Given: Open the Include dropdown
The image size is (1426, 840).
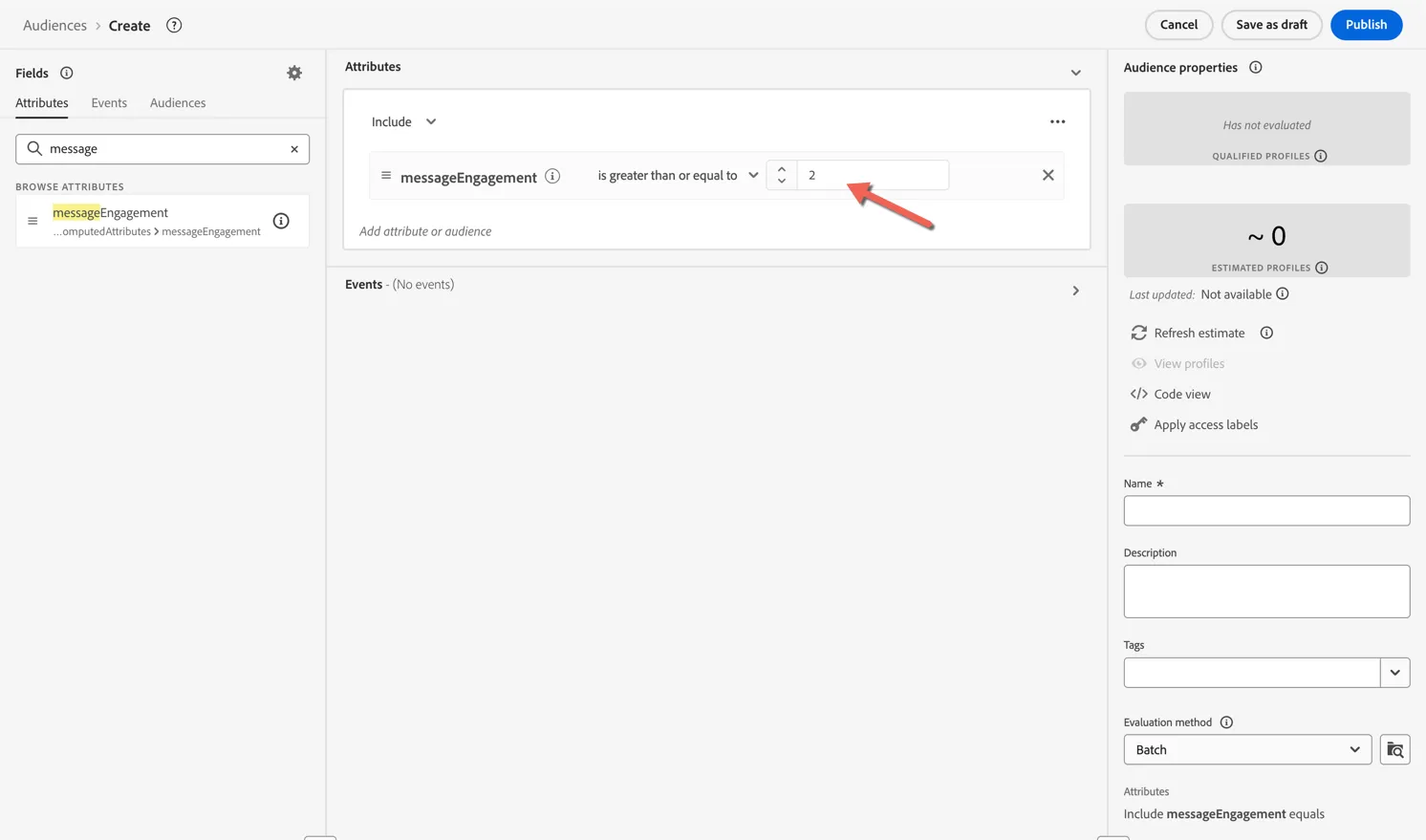Looking at the screenshot, I should (x=404, y=121).
